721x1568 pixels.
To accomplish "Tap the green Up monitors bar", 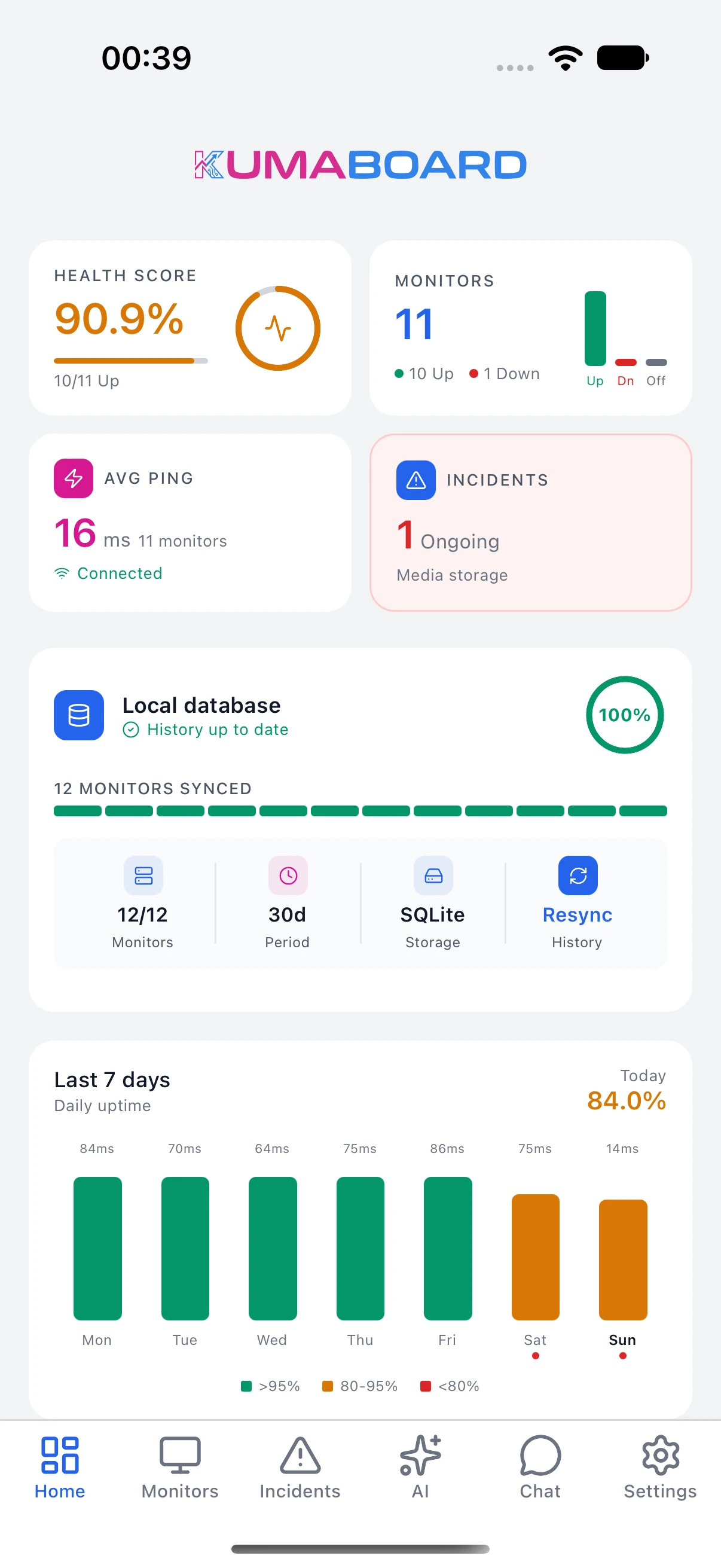I will click(595, 329).
